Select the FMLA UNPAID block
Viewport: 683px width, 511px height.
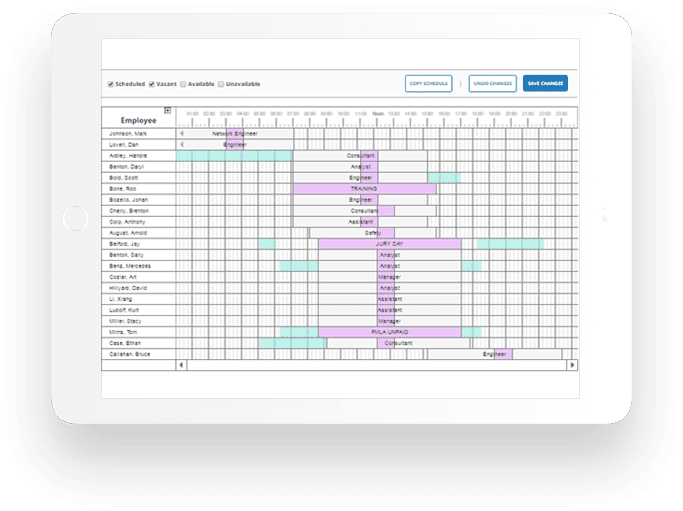tap(389, 332)
